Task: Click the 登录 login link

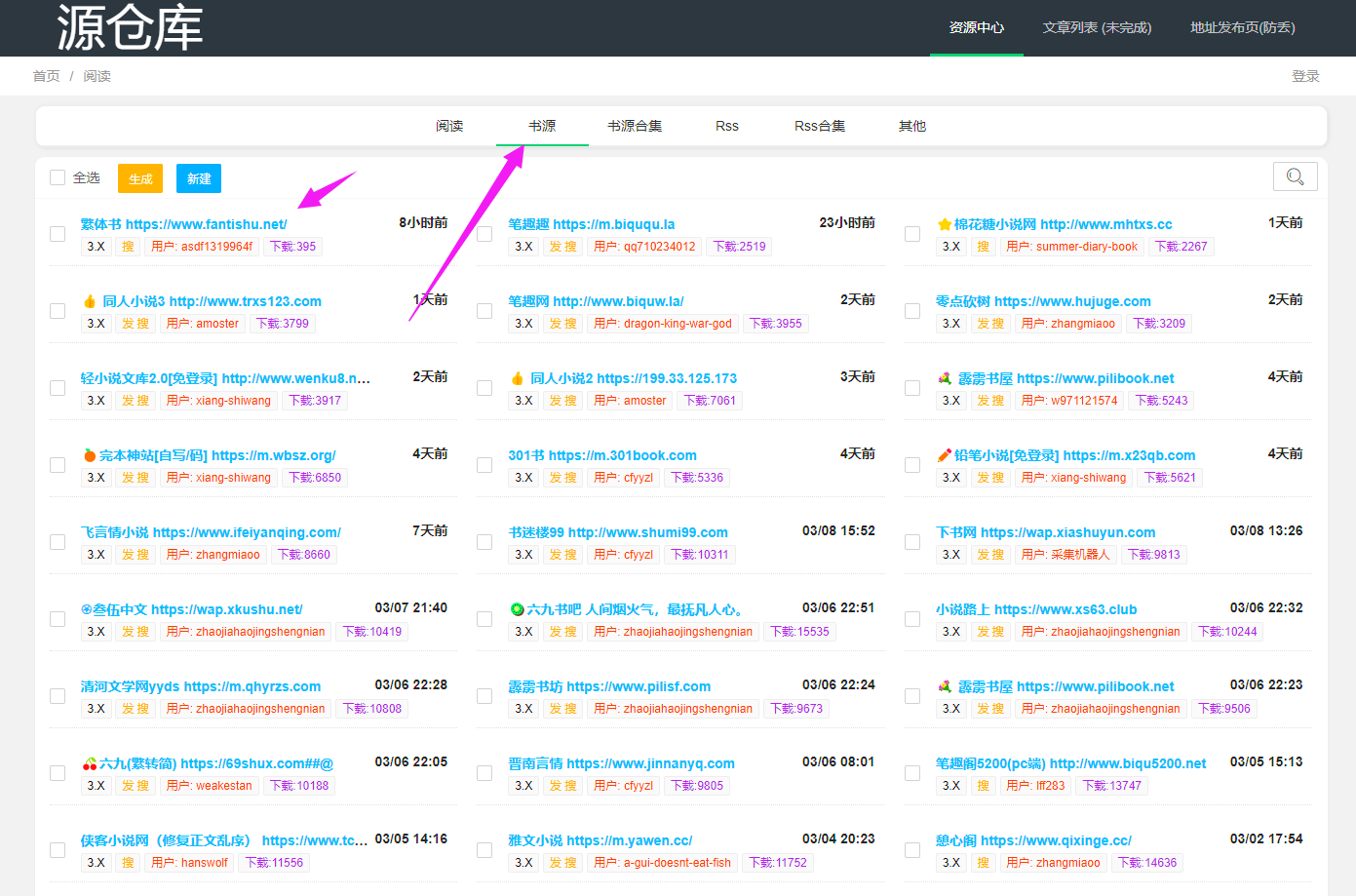Action: pos(1305,76)
